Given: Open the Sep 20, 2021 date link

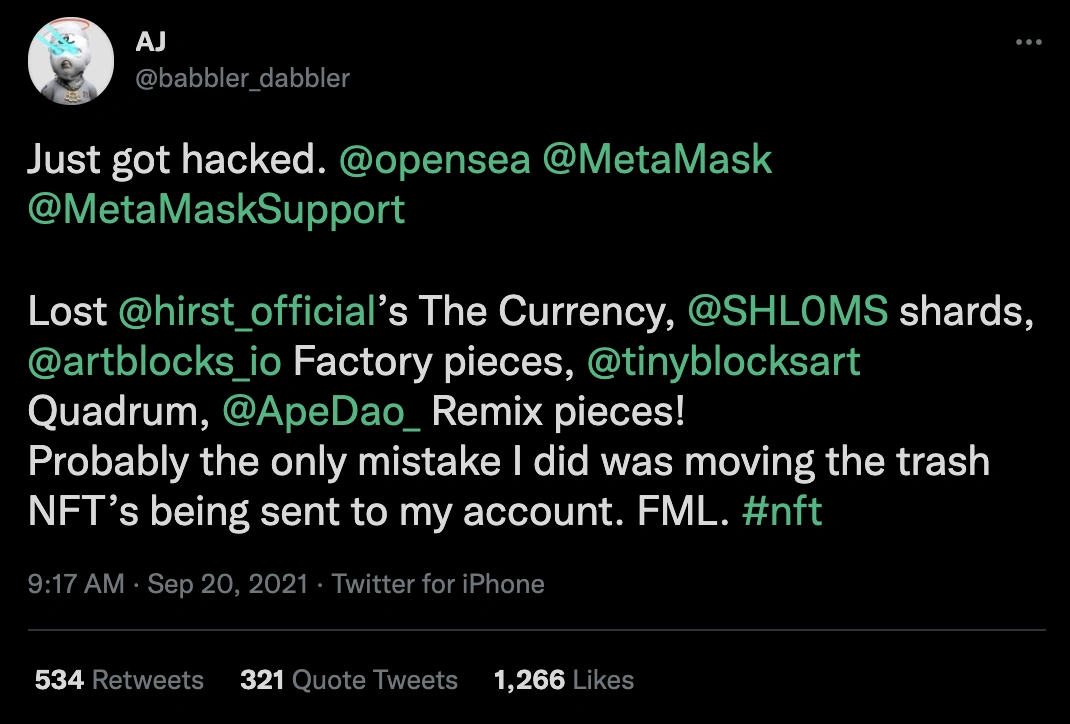Looking at the screenshot, I should point(228,584).
